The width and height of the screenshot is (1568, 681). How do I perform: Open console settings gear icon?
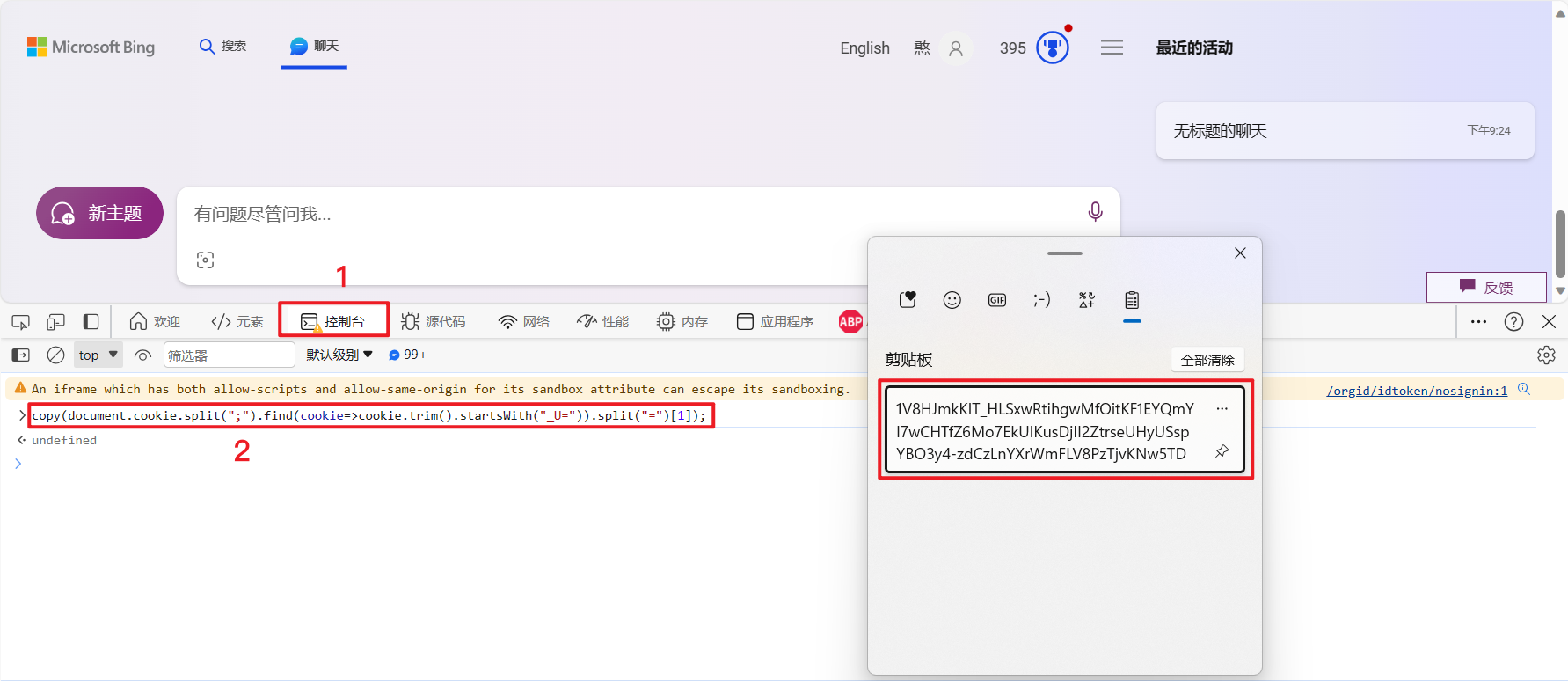(x=1546, y=355)
